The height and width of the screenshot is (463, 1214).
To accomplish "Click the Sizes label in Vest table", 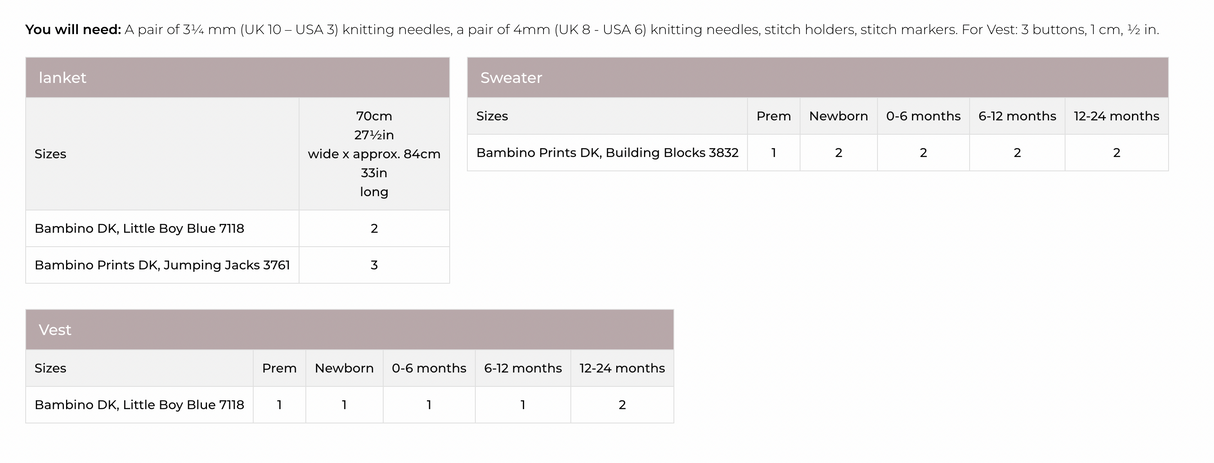I will [50, 368].
